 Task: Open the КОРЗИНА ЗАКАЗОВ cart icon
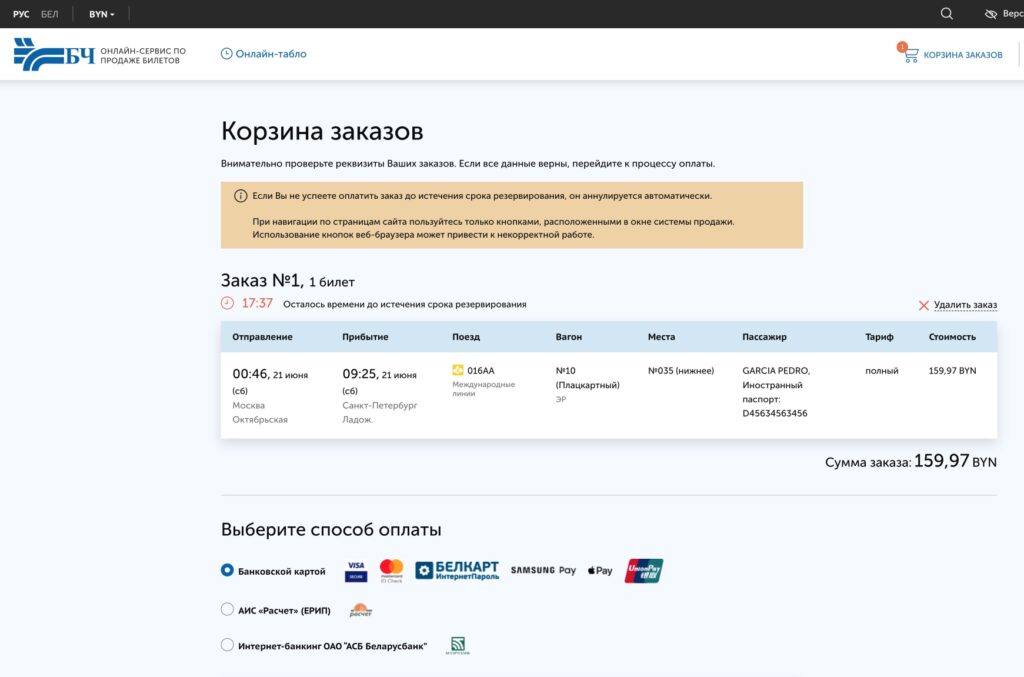click(x=910, y=54)
